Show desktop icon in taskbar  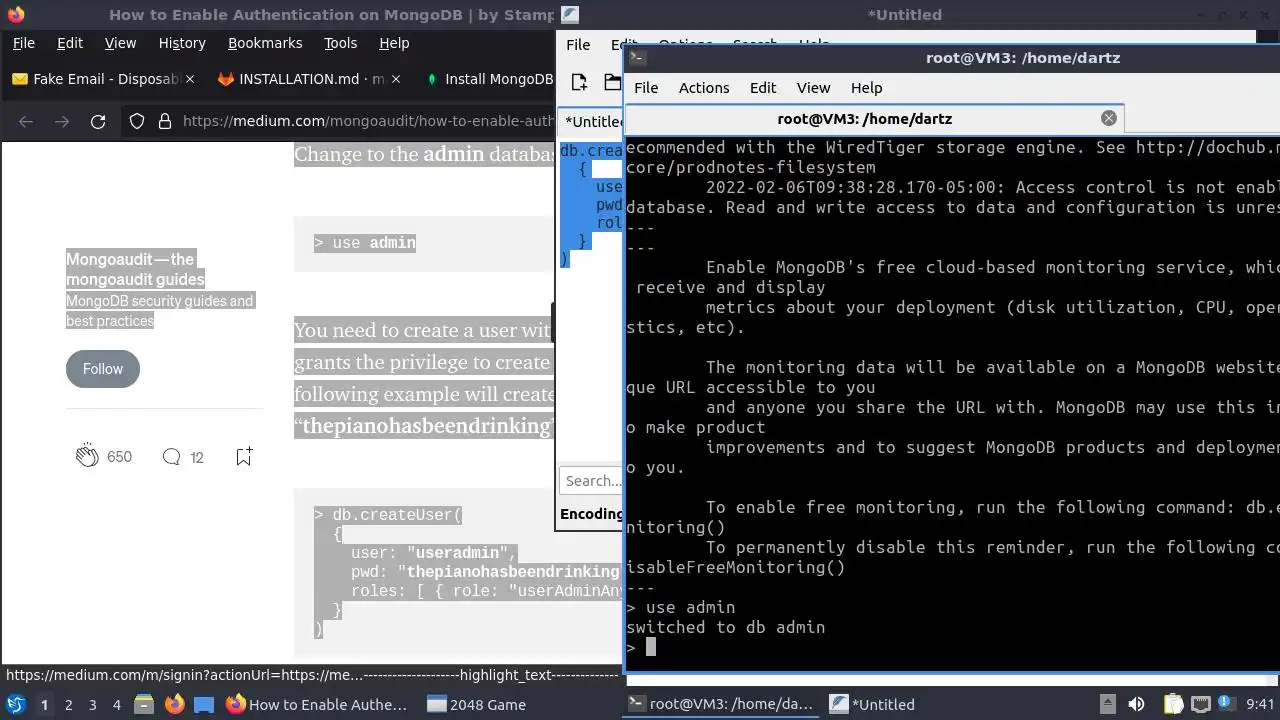[204, 704]
